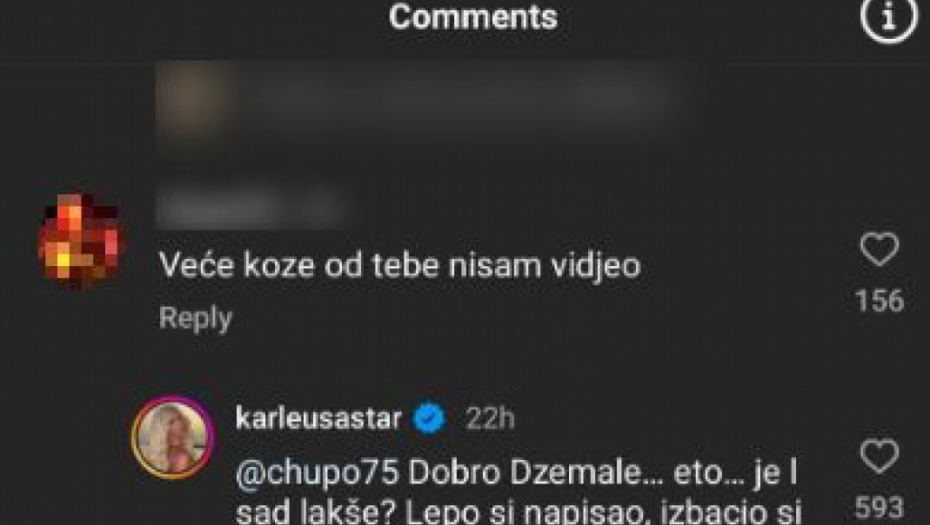Click the 22h timestamp on the reply
The image size is (930, 525).
coord(490,419)
